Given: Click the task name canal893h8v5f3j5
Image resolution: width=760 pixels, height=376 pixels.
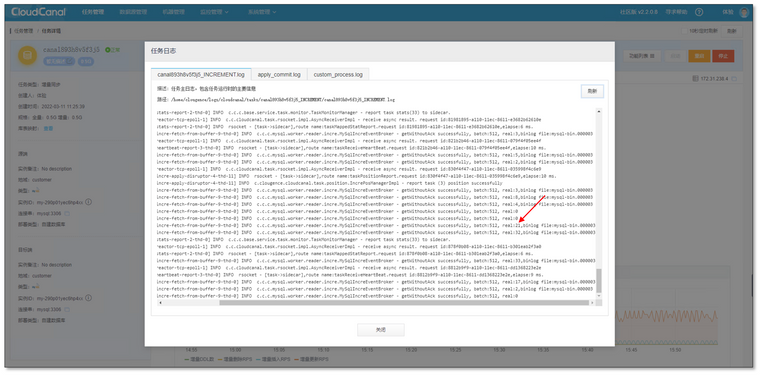Looking at the screenshot, I should [71, 49].
